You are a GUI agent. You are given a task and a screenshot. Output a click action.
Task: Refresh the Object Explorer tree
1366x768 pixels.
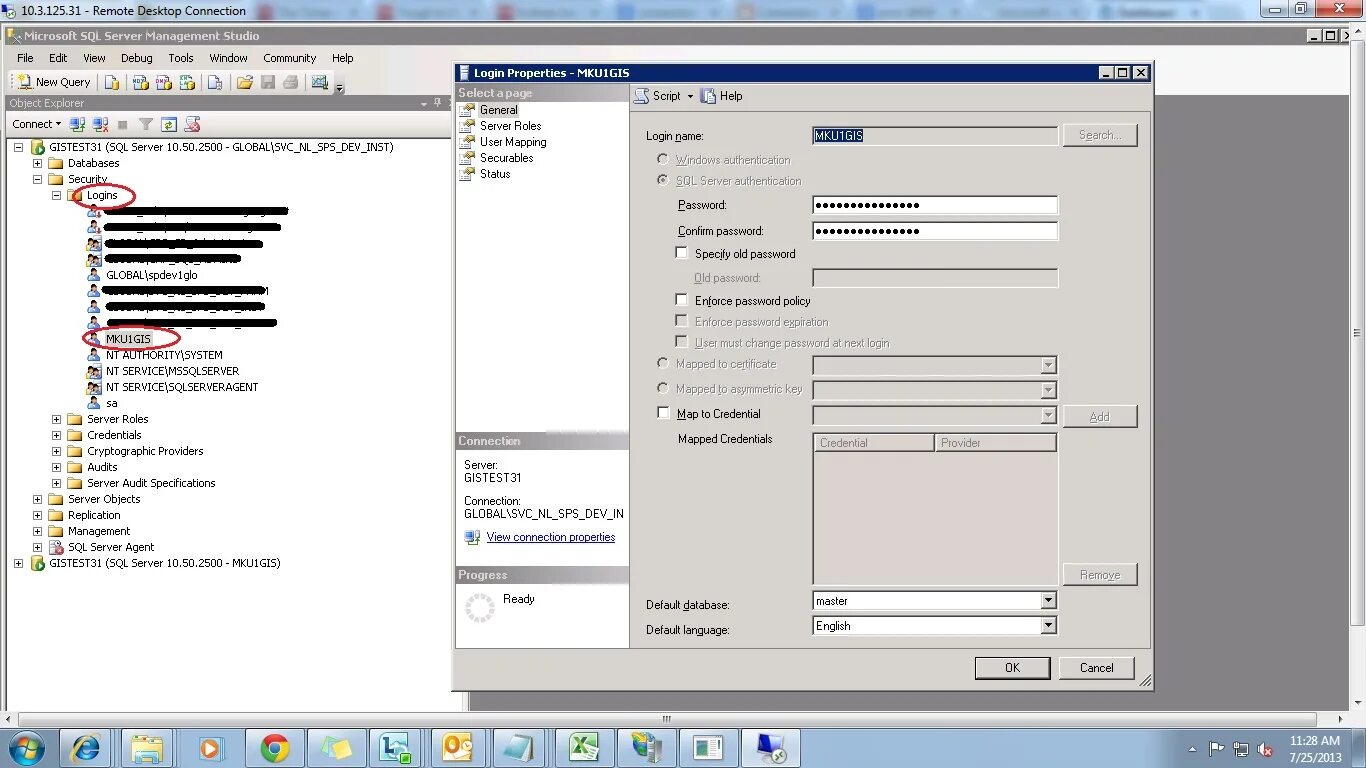(169, 124)
